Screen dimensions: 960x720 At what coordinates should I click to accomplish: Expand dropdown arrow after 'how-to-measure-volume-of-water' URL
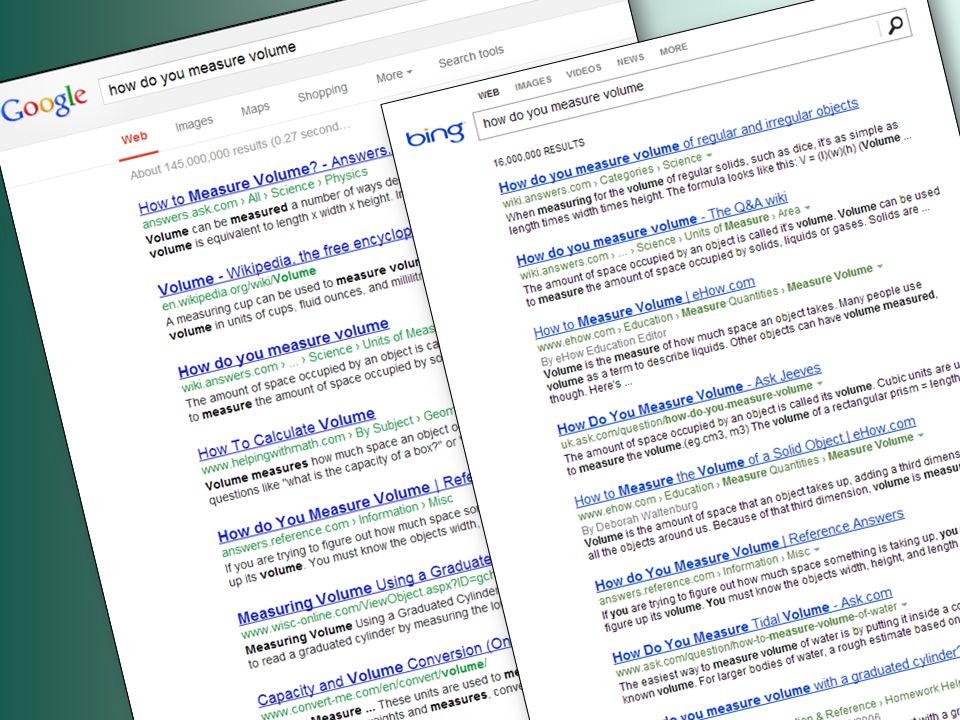click(x=904, y=605)
